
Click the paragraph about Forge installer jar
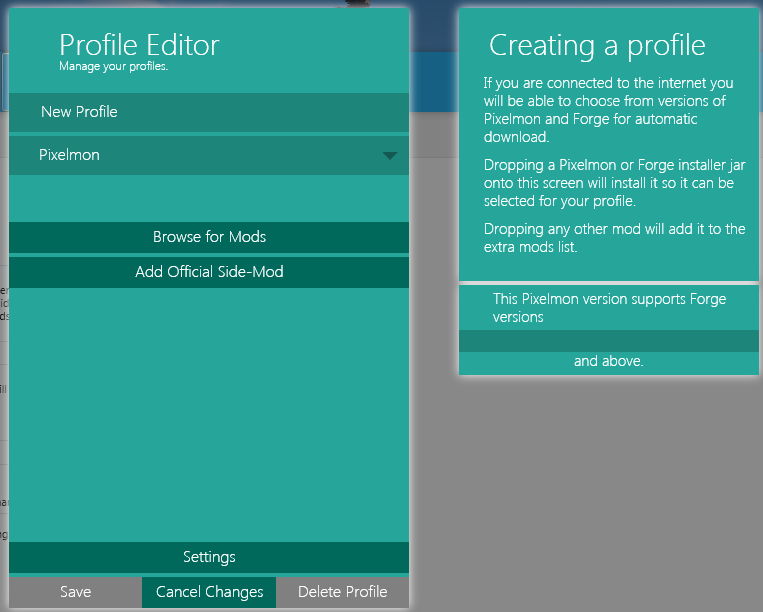(x=614, y=183)
